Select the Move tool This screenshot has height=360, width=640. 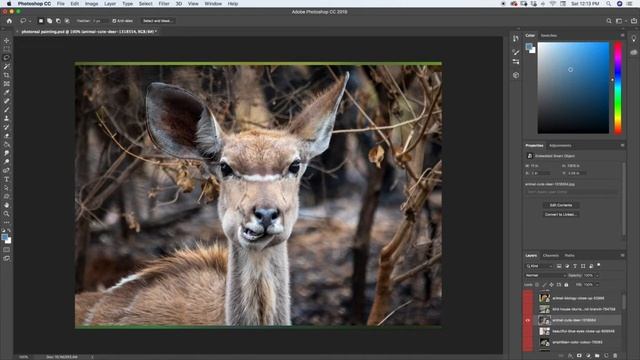click(x=7, y=40)
